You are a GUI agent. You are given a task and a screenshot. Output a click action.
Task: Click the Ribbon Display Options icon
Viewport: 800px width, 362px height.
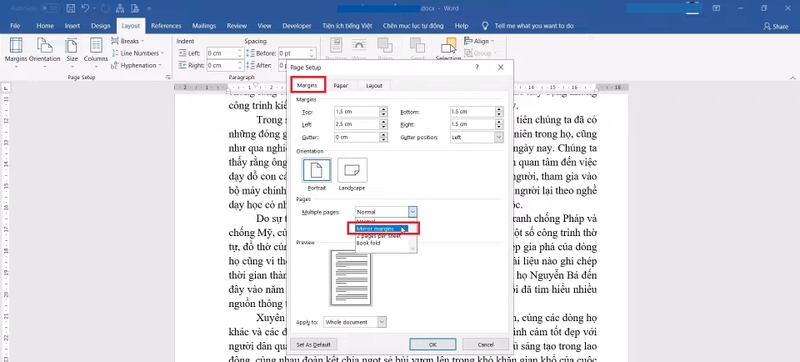(716, 8)
